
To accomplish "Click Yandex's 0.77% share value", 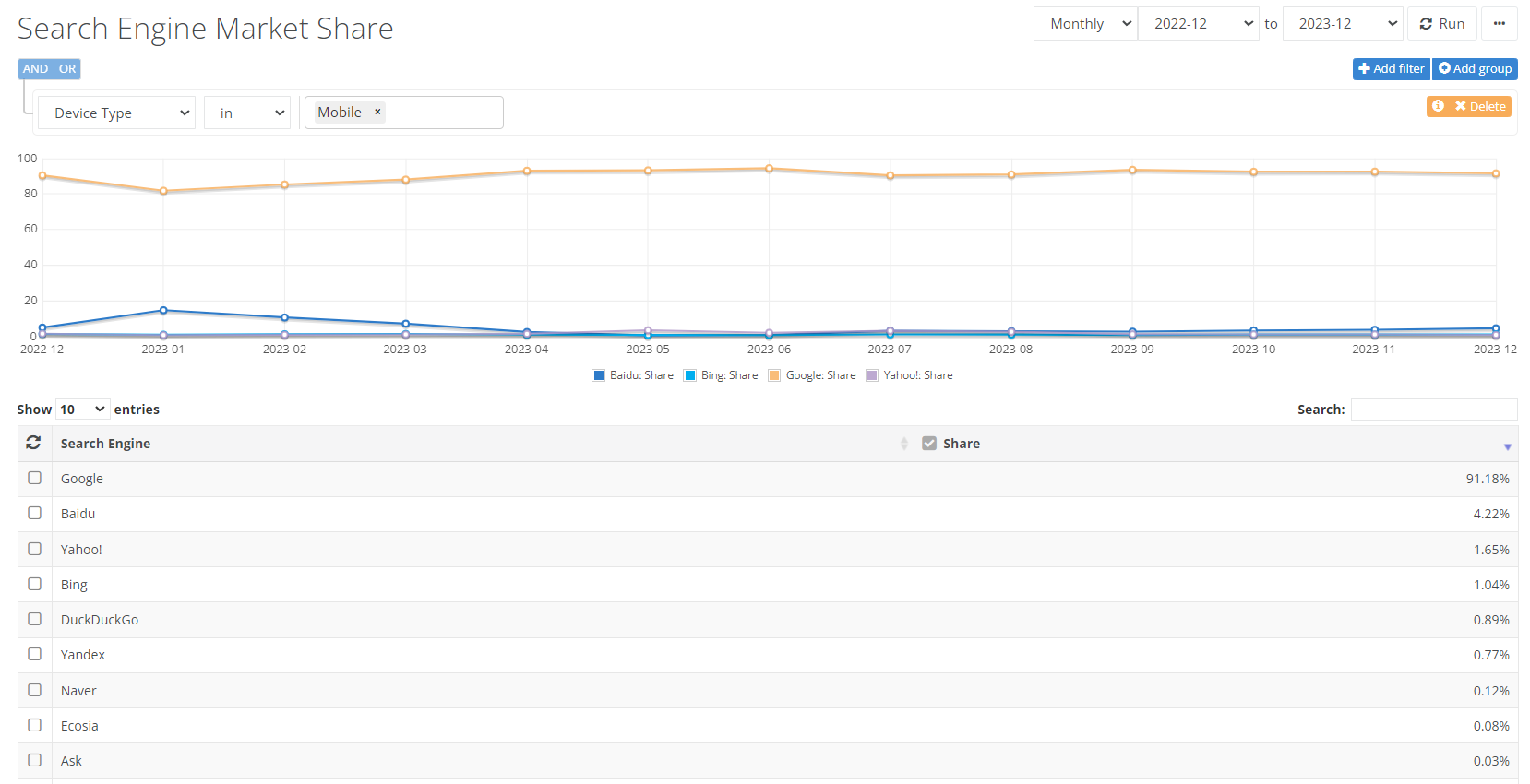I will 1491,655.
